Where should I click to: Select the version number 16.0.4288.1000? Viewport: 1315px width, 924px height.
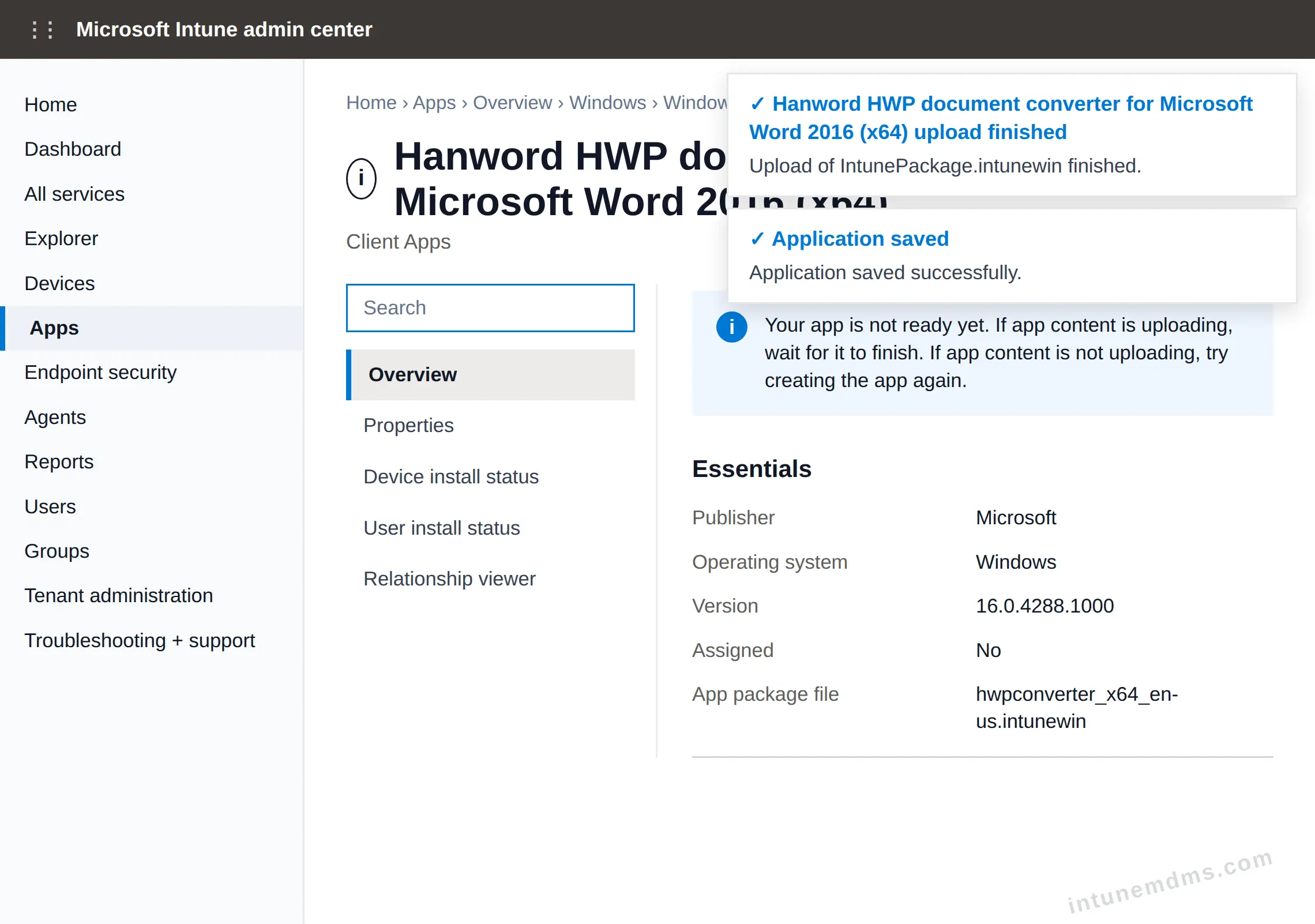pos(1045,606)
